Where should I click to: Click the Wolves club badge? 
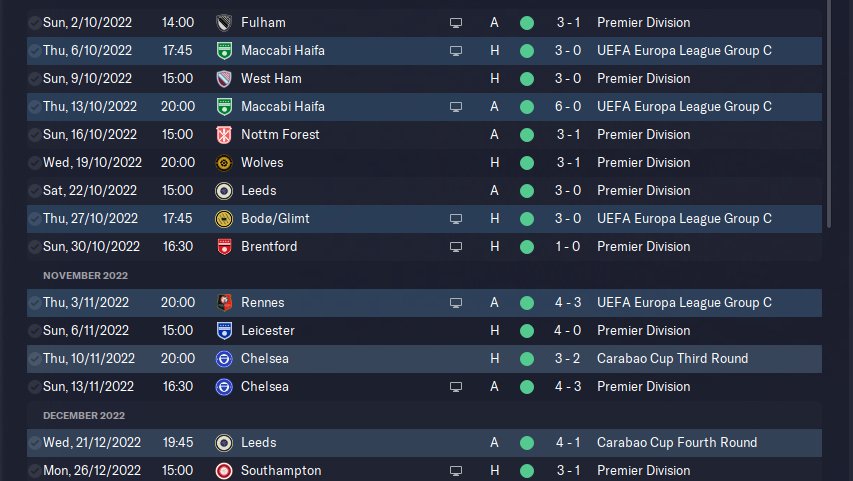coord(224,162)
